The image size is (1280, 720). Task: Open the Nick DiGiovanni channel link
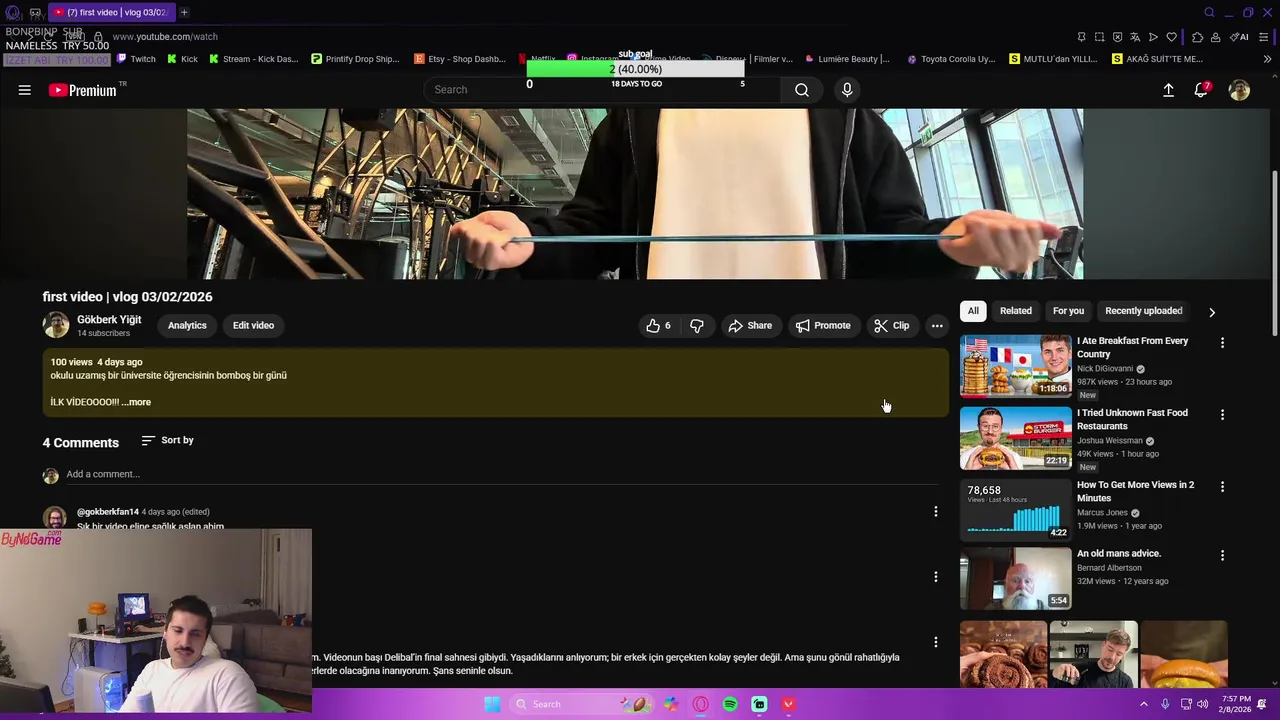[1105, 369]
